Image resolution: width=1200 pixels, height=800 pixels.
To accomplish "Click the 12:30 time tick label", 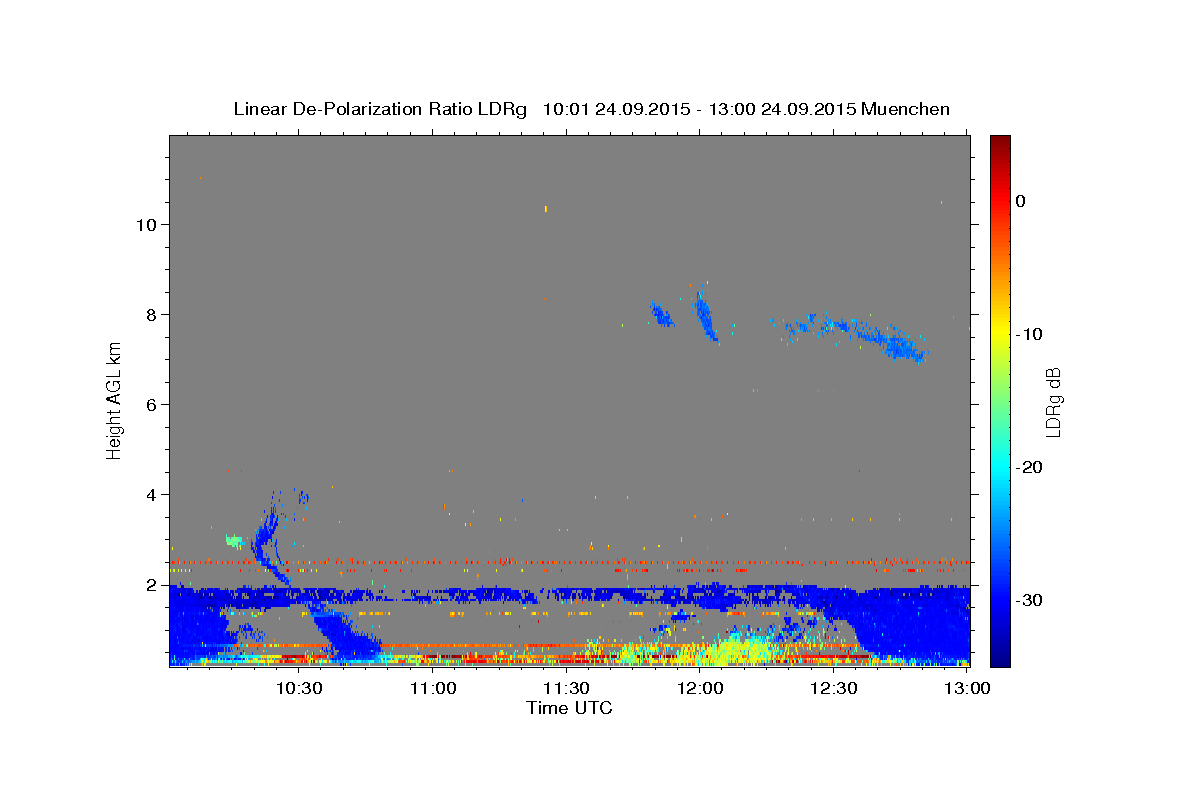I will 833,688.
